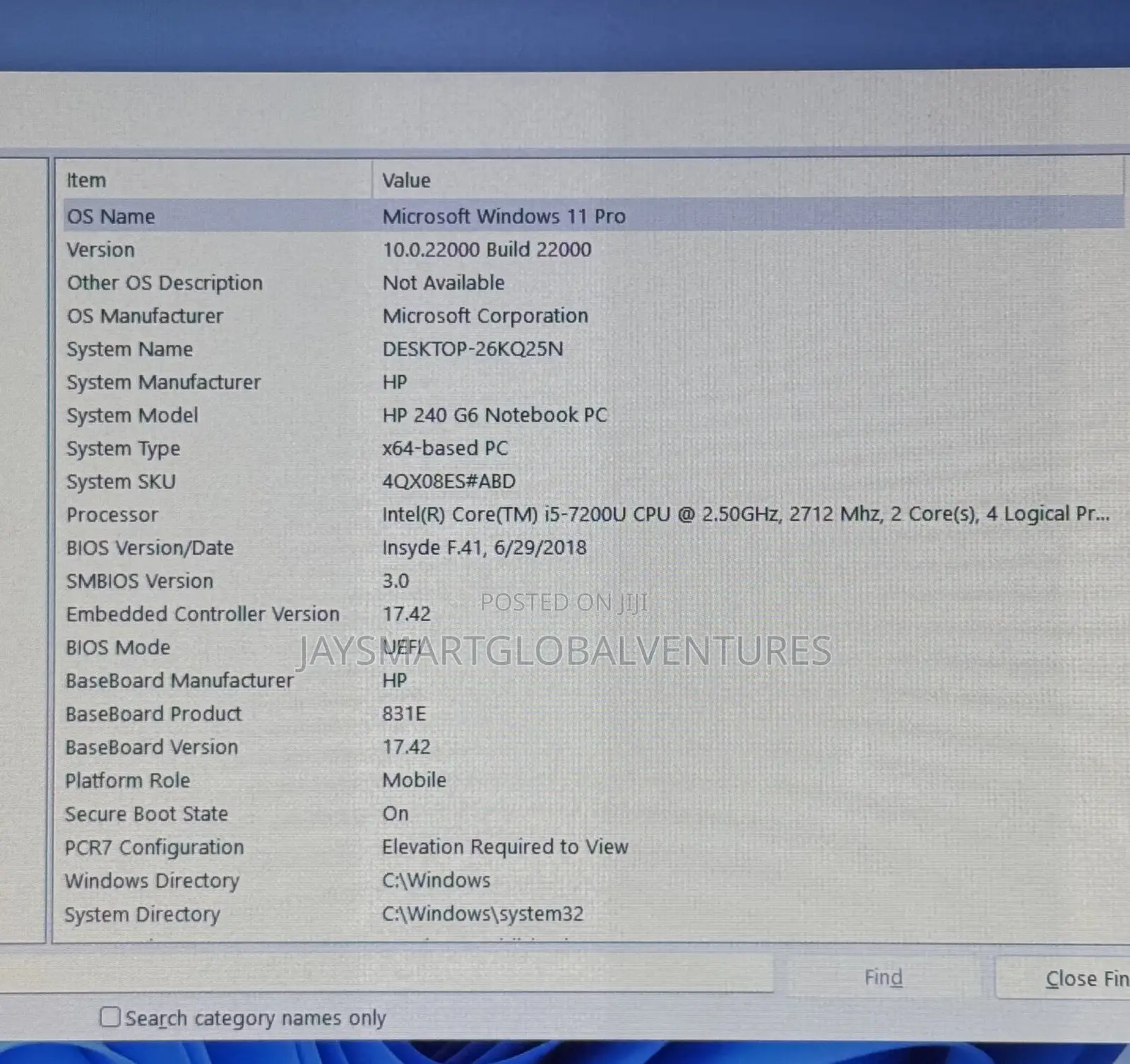This screenshot has width=1130, height=1064.
Task: Select the Secure Boot State row
Action: point(593,813)
